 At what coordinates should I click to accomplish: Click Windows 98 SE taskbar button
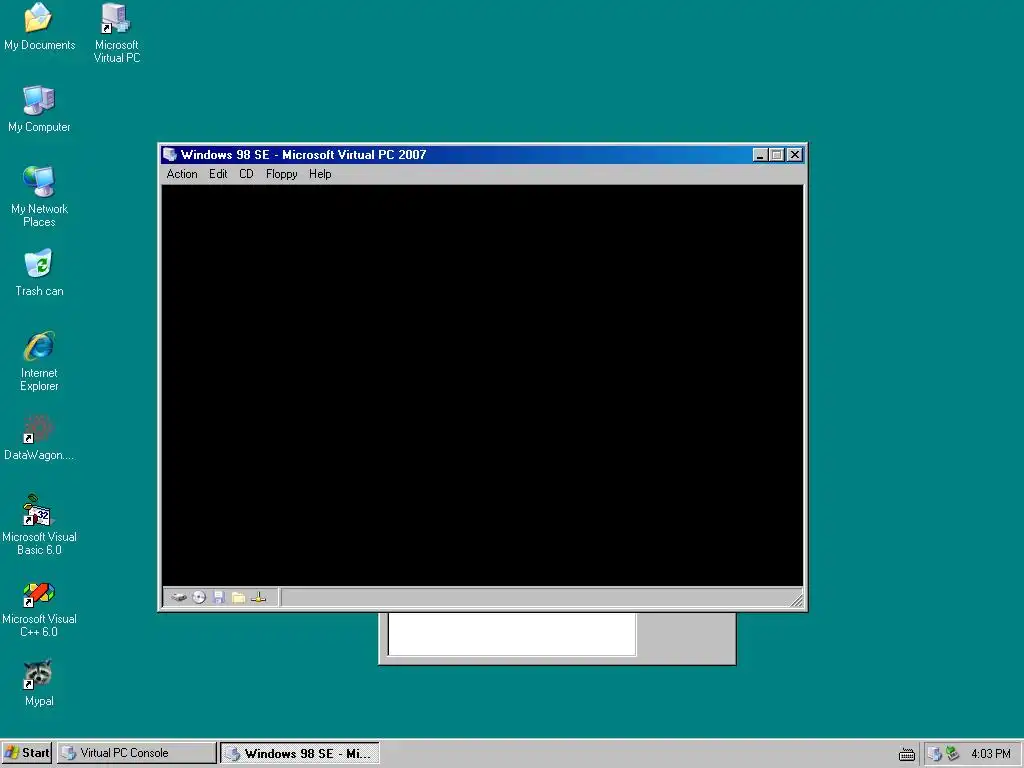[300, 753]
